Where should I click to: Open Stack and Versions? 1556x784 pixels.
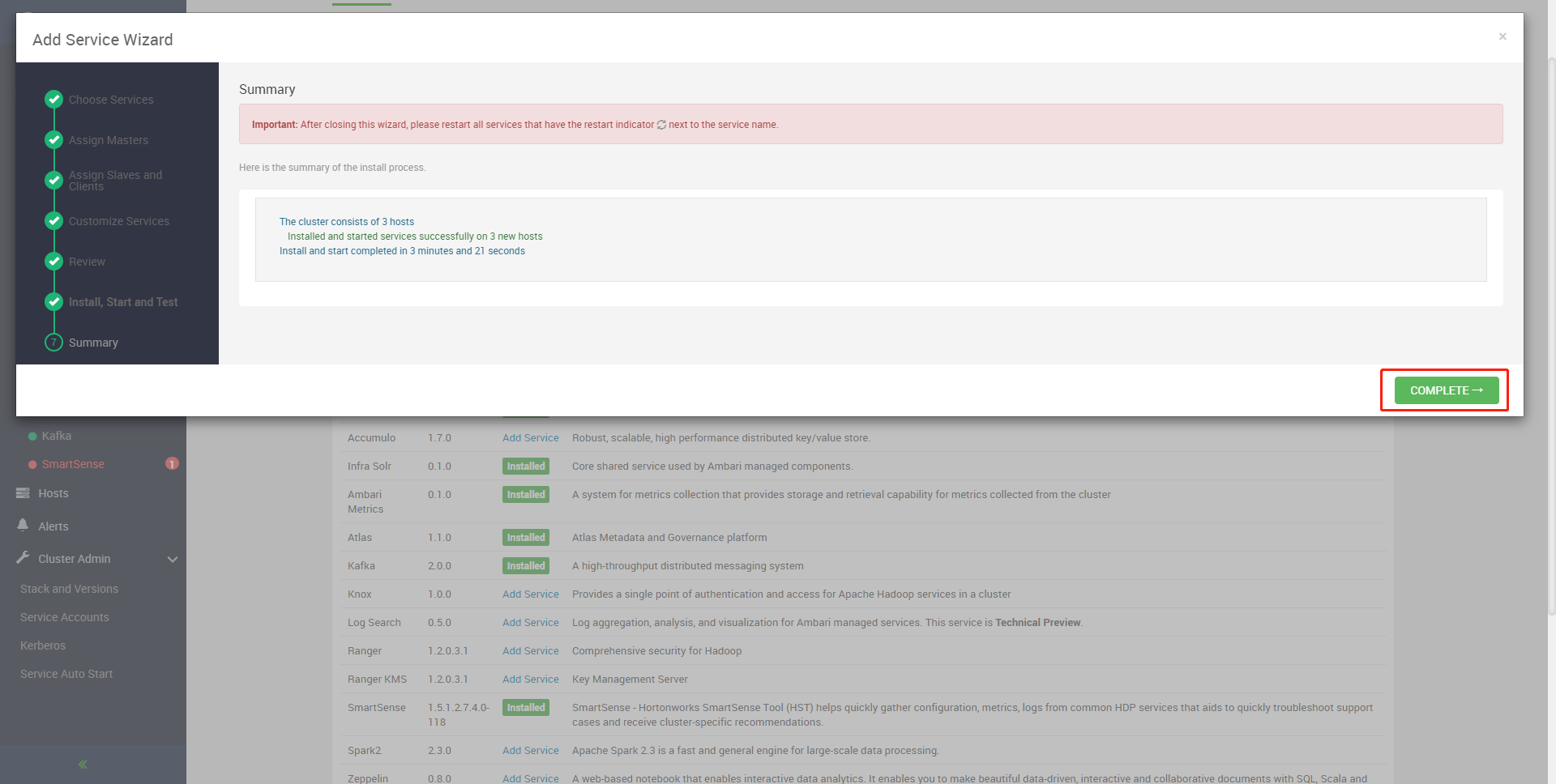69,589
